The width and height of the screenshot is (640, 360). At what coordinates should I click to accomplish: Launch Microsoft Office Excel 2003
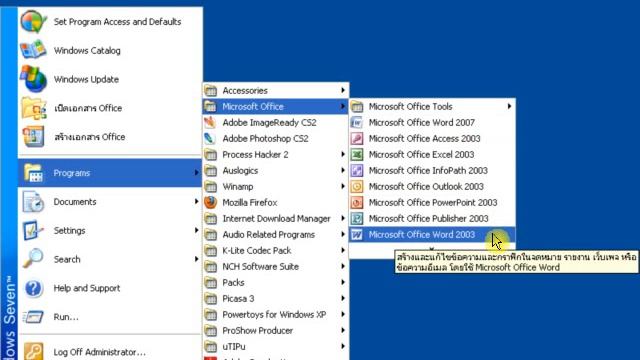click(432, 154)
